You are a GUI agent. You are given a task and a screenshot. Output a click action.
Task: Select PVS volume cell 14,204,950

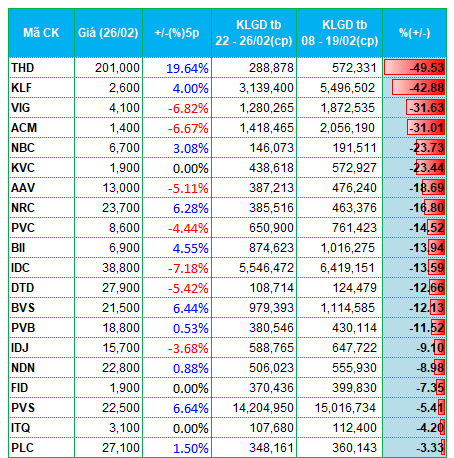coord(254,408)
